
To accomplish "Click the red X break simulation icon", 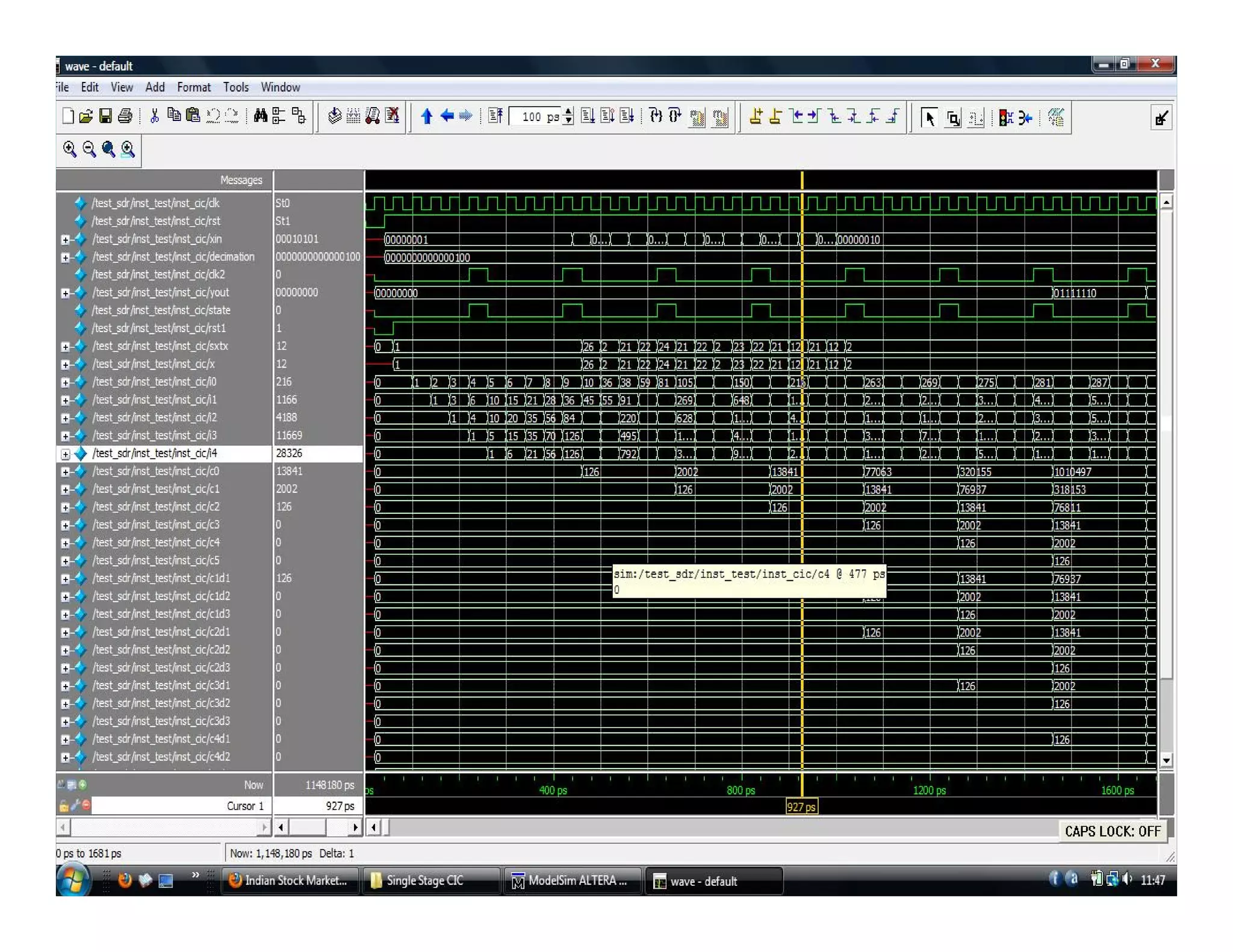I will 393,116.
